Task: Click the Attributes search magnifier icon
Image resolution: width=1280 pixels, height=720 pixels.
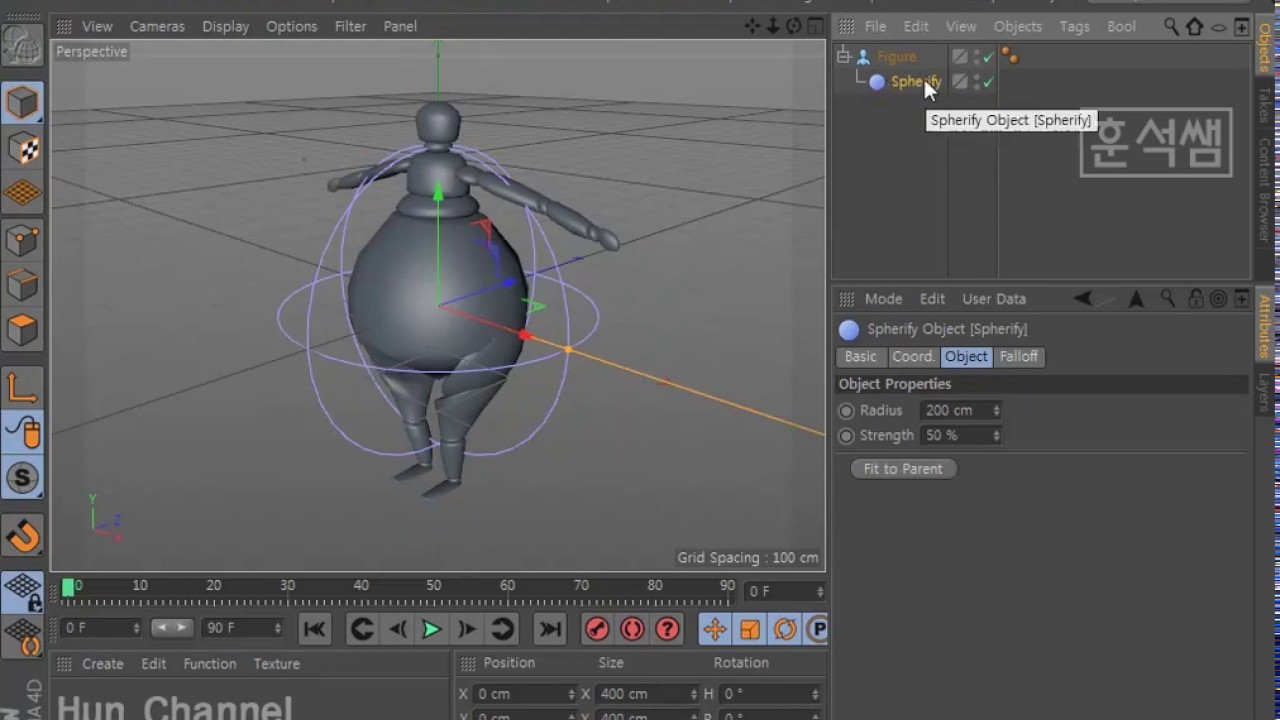Action: pos(1167,298)
